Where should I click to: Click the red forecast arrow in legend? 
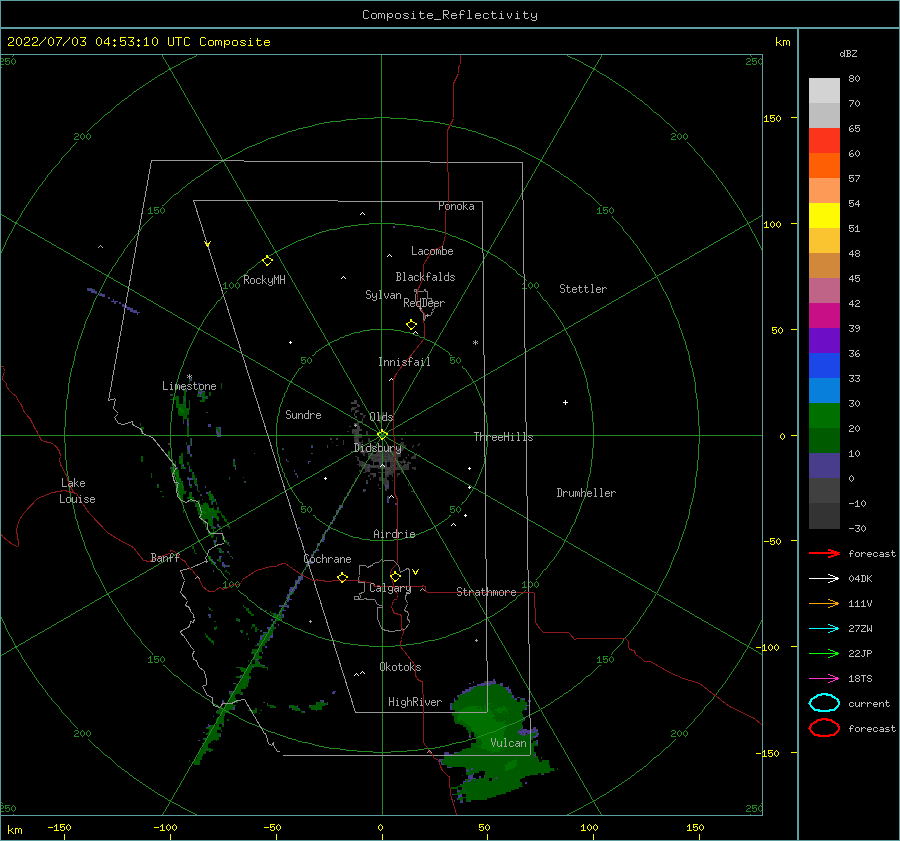[824, 553]
